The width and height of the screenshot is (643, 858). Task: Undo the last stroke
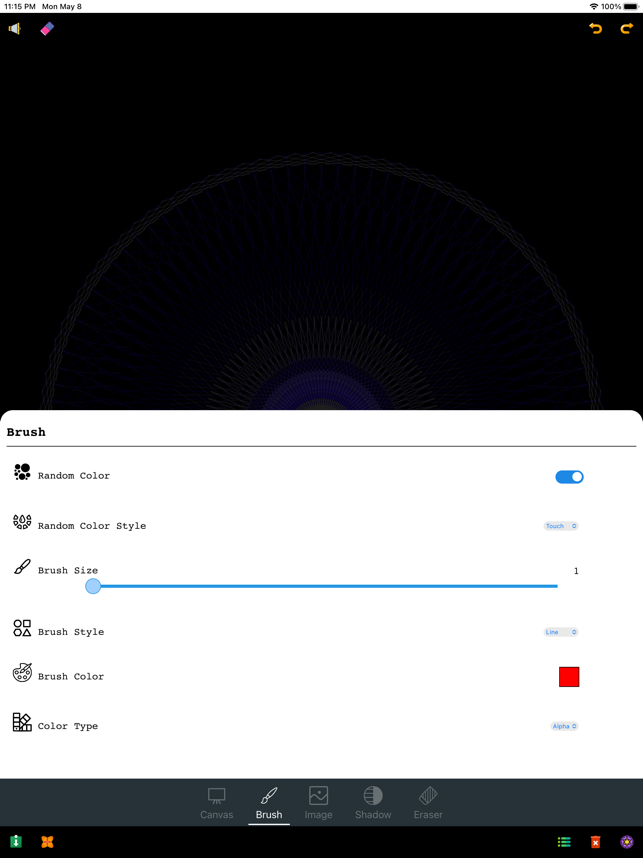click(595, 28)
